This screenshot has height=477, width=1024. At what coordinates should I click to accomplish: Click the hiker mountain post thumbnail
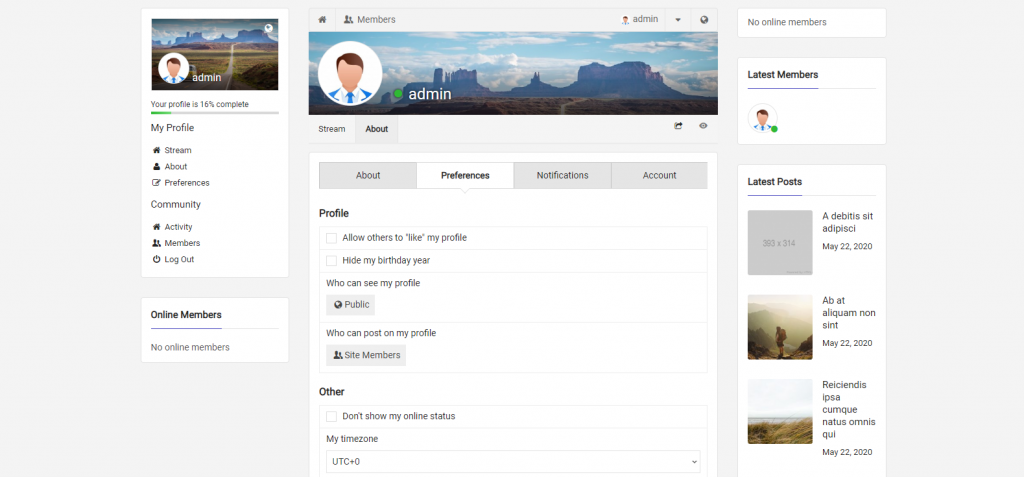click(x=780, y=327)
